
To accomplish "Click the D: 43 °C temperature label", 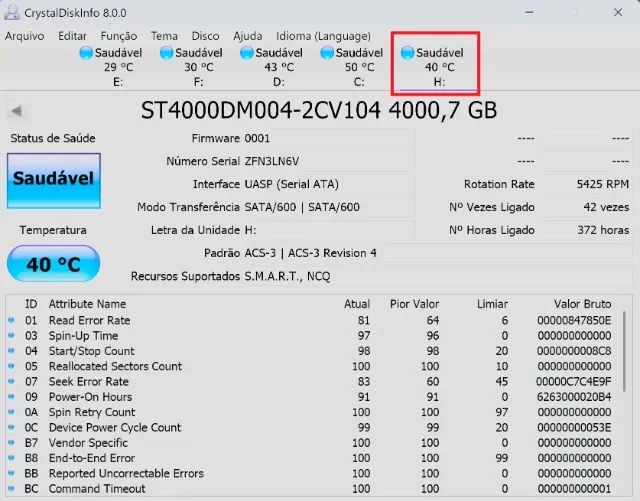I will click(279, 67).
